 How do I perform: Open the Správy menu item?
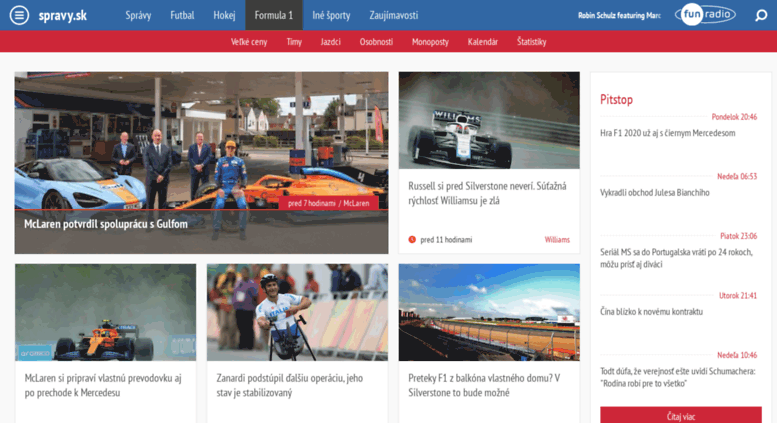pos(138,15)
